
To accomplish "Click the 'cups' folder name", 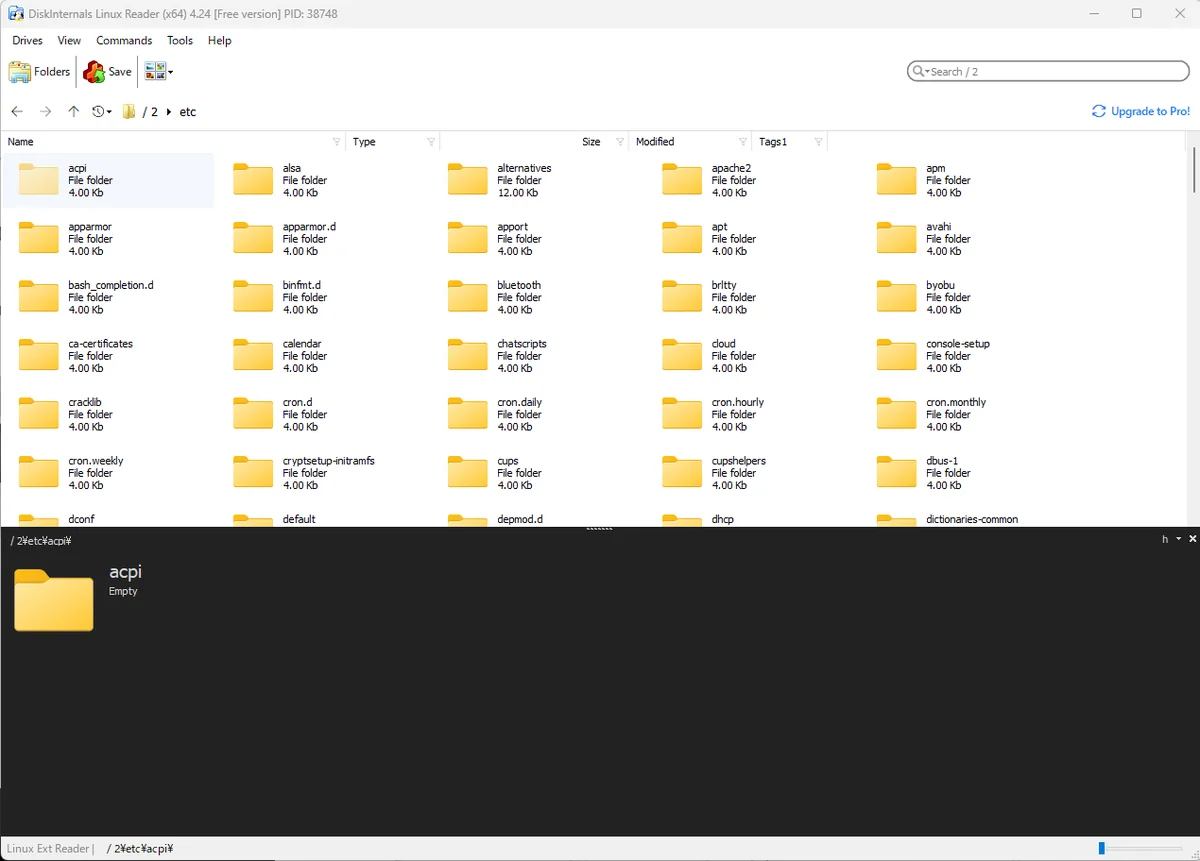I will (x=508, y=461).
